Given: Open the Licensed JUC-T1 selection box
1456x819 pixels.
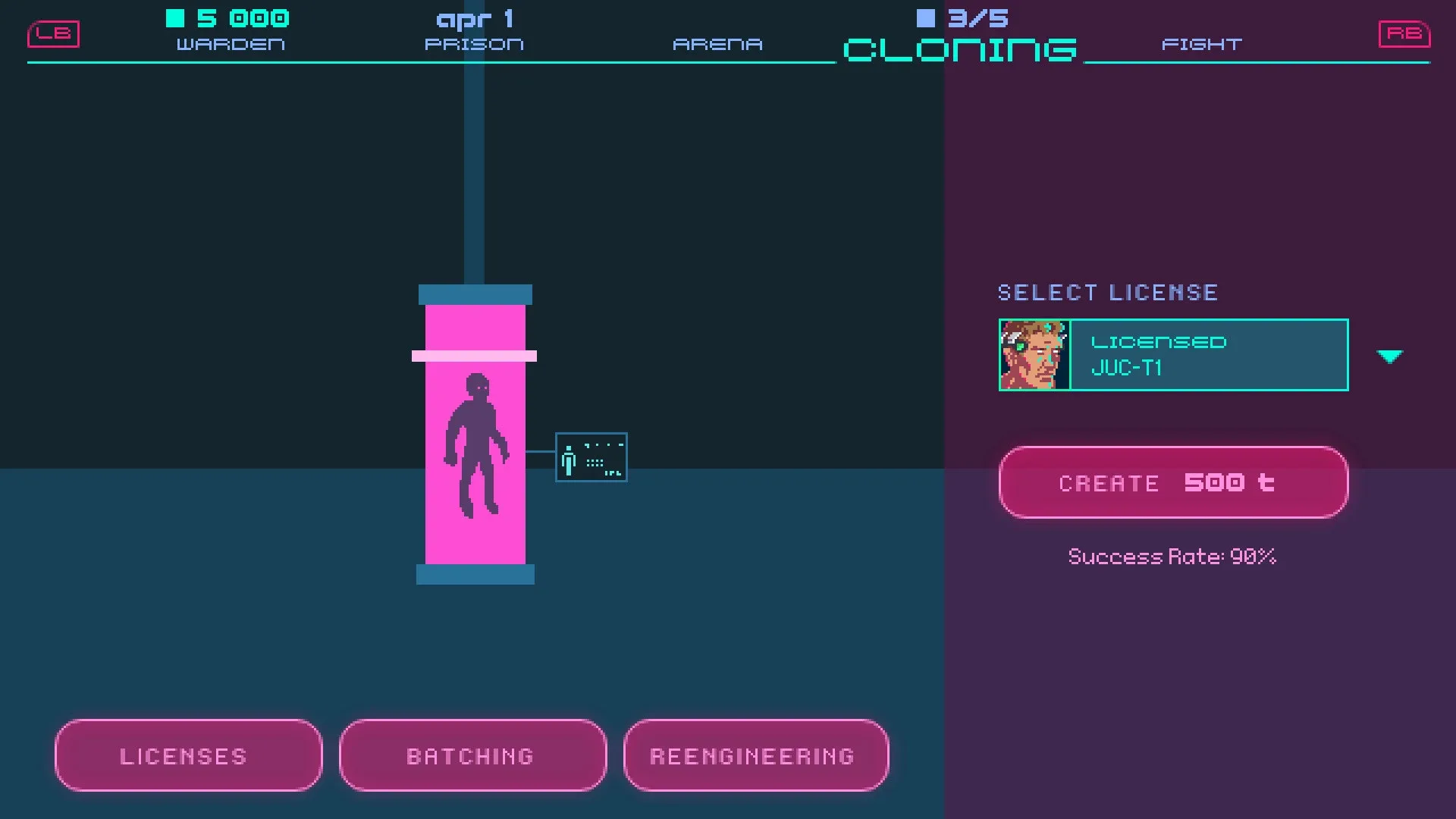Looking at the screenshot, I should pyautogui.click(x=1209, y=355).
